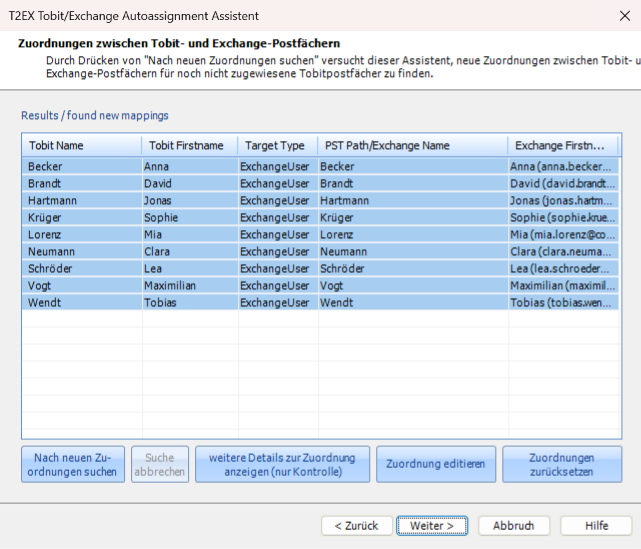Screen dimensions: 641x549
Task: Click firstname cell 'Jonas'
Action: [190, 201]
